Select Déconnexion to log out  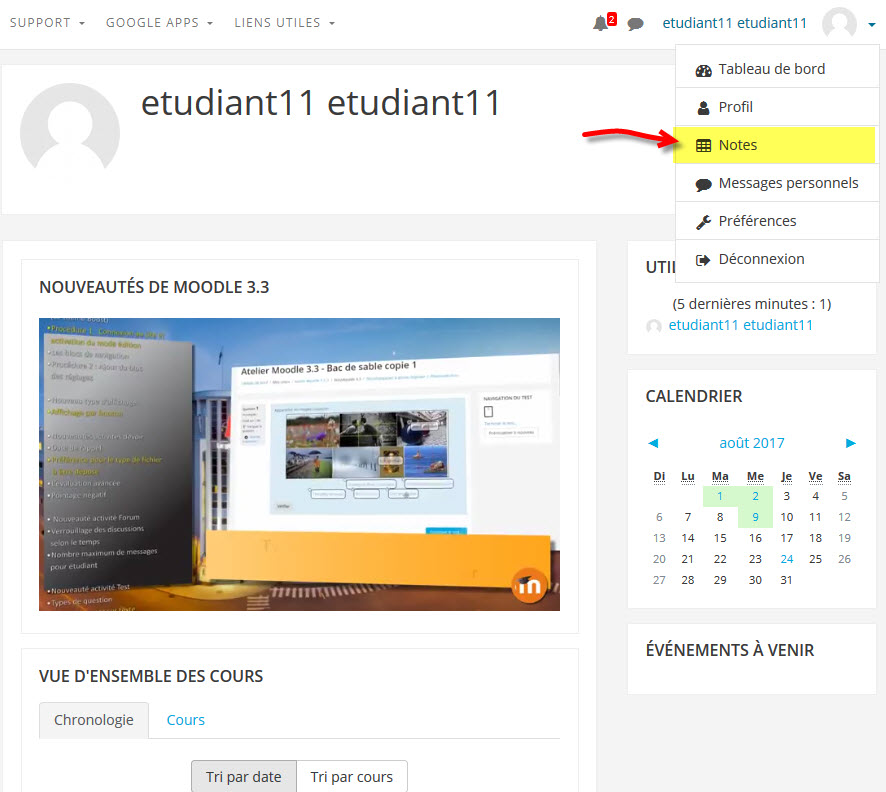tap(761, 259)
